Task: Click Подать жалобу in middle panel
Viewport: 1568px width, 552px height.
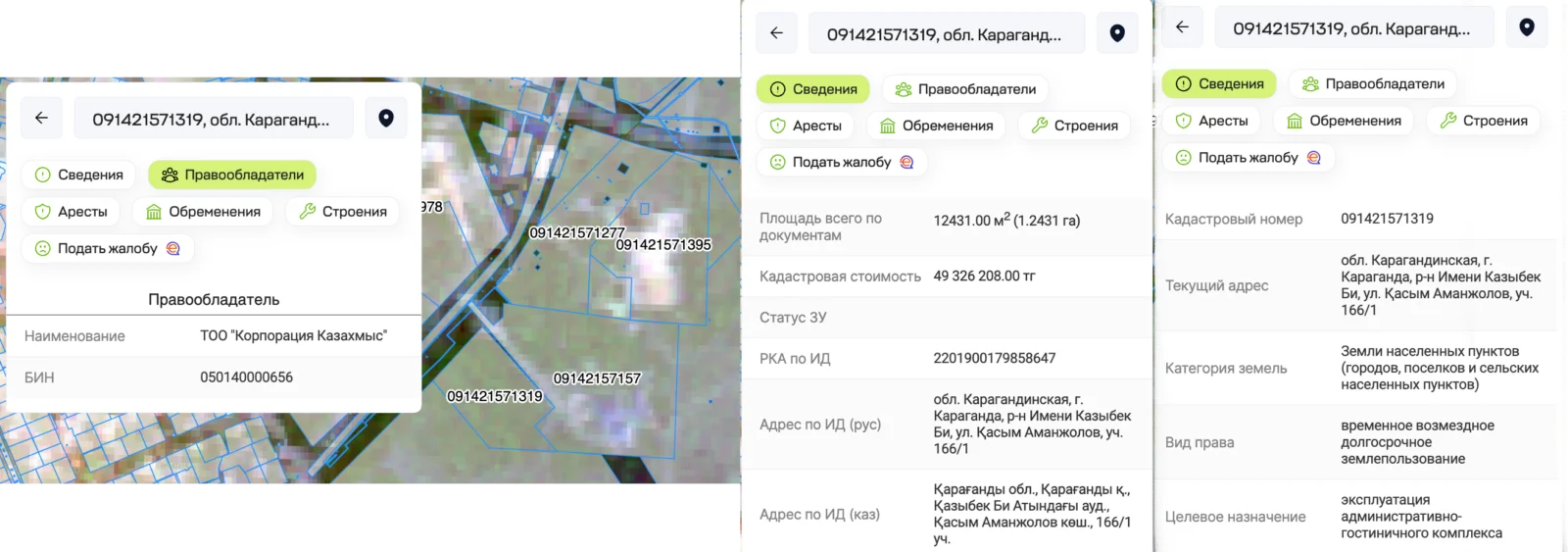Action: [843, 162]
